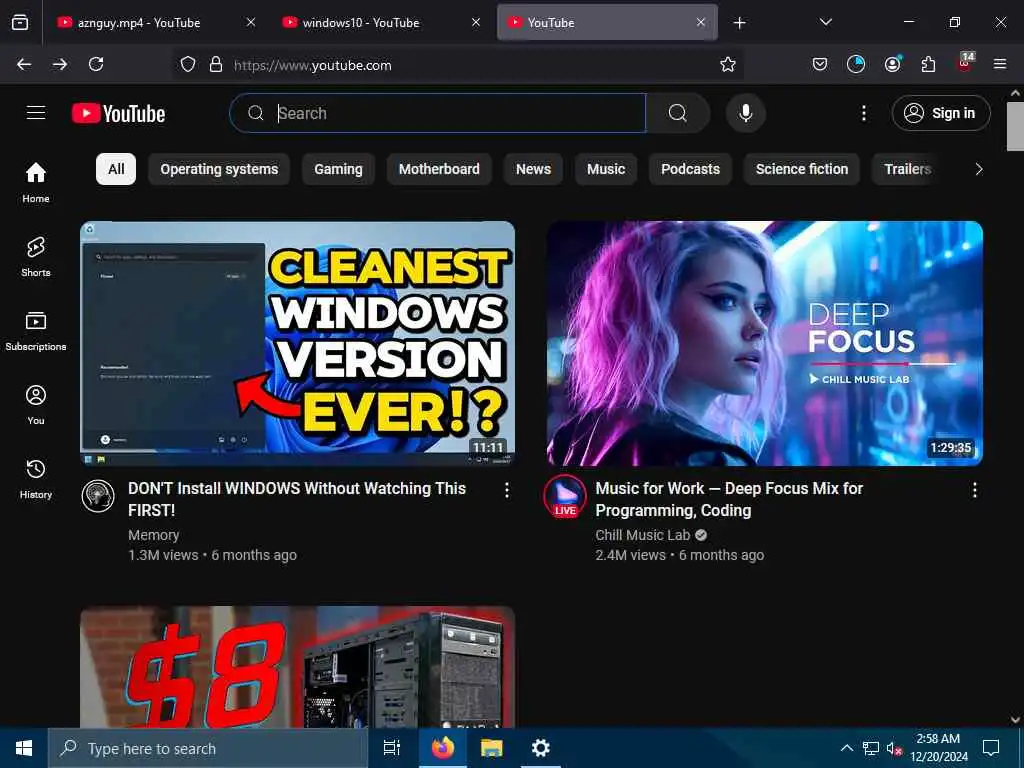Open the $8 computer video thumbnail
The width and height of the screenshot is (1024, 768).
point(298,667)
